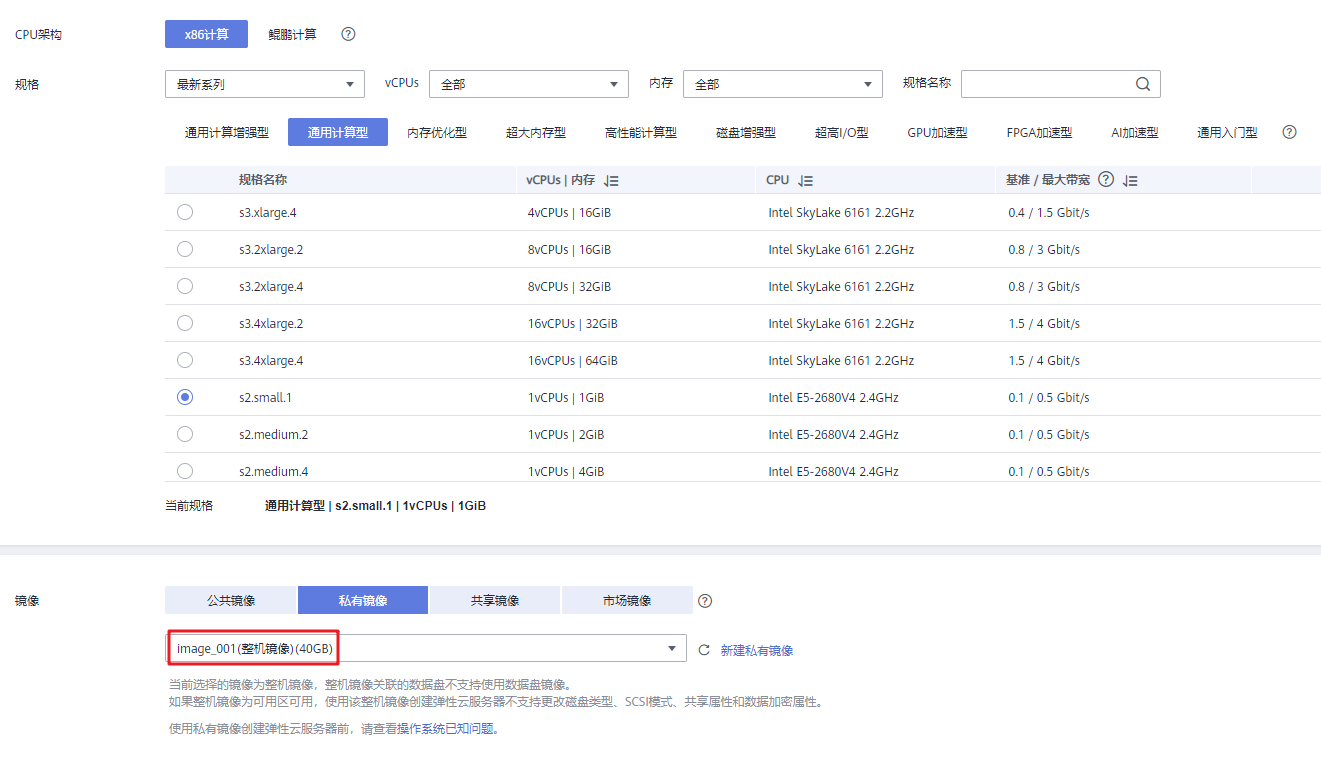Open the FPGA加速型 tab
Image resolution: width=1321 pixels, height=764 pixels.
(1040, 132)
